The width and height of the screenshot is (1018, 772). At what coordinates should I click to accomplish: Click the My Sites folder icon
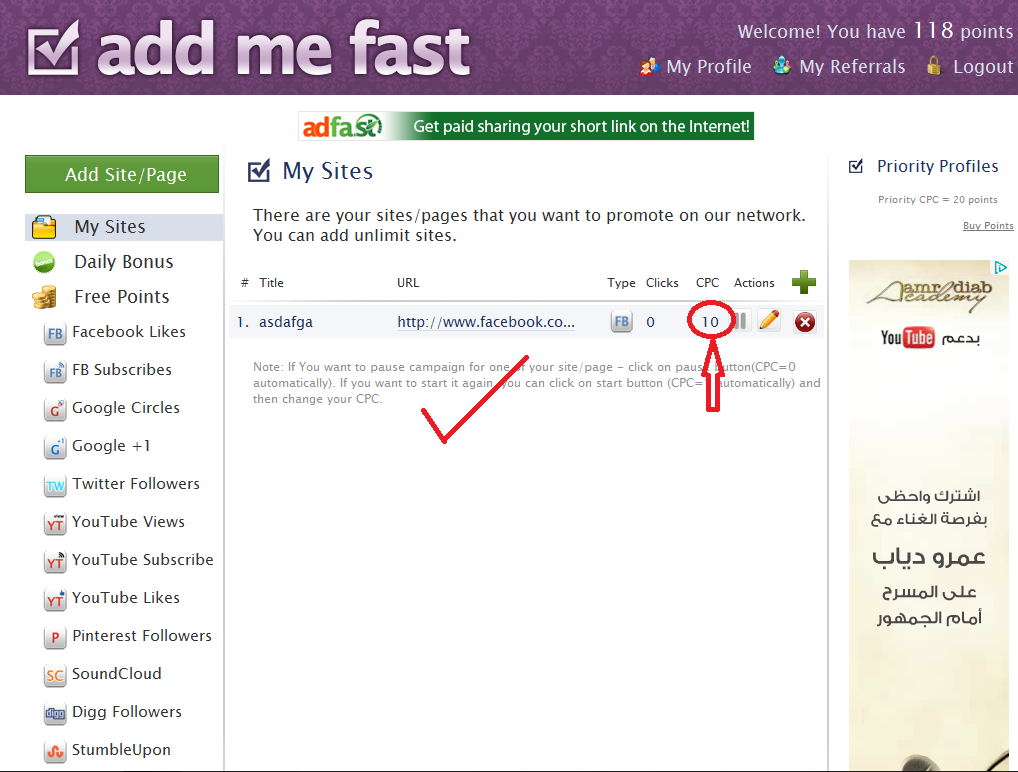[44, 227]
